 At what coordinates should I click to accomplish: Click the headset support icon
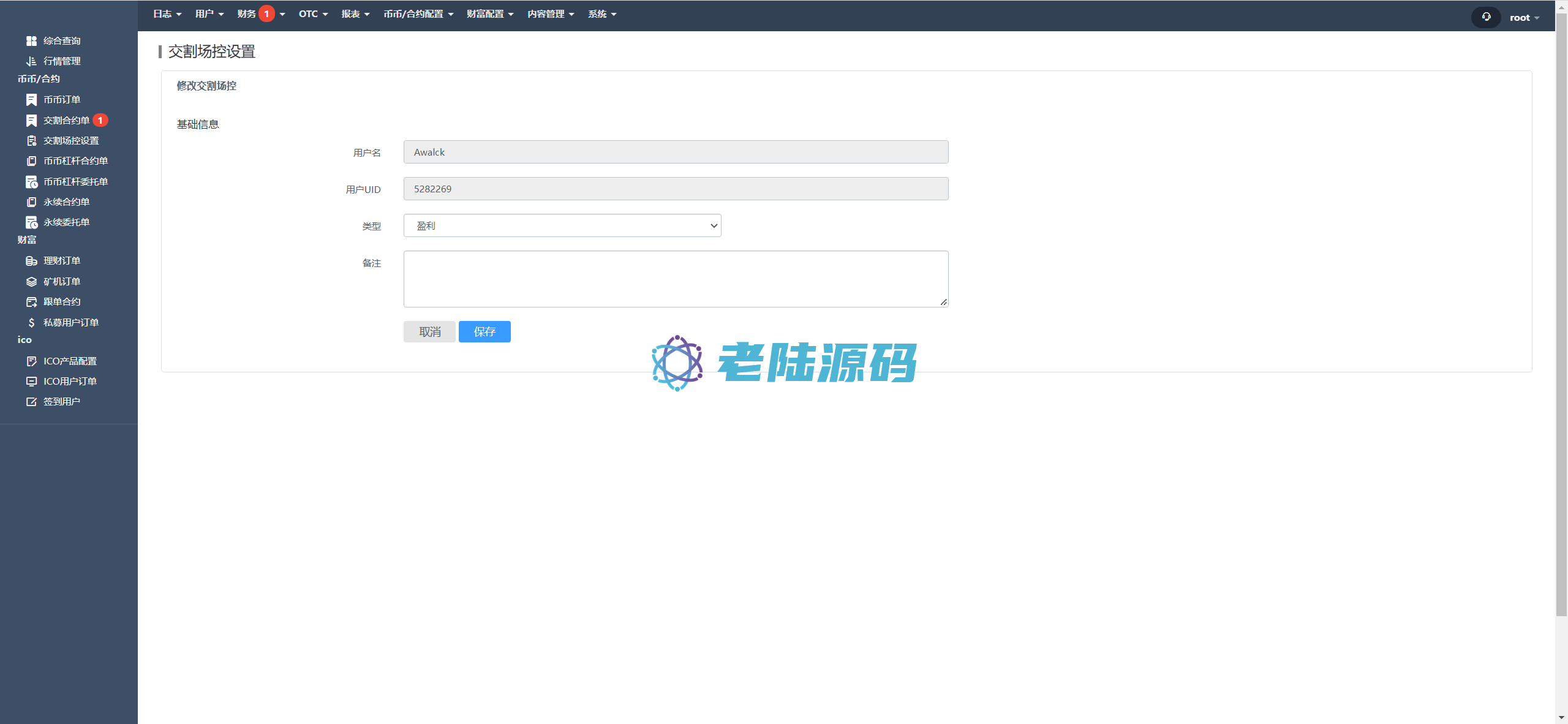[x=1486, y=17]
